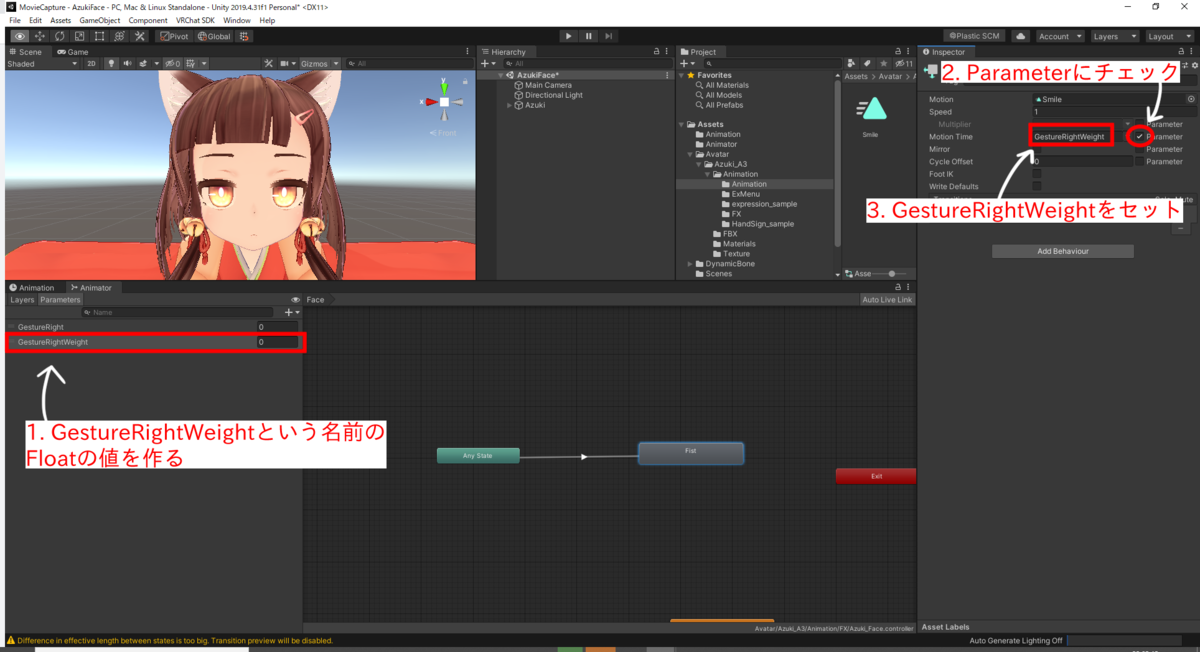Select the View (eye) tool in toolbar

point(19,36)
